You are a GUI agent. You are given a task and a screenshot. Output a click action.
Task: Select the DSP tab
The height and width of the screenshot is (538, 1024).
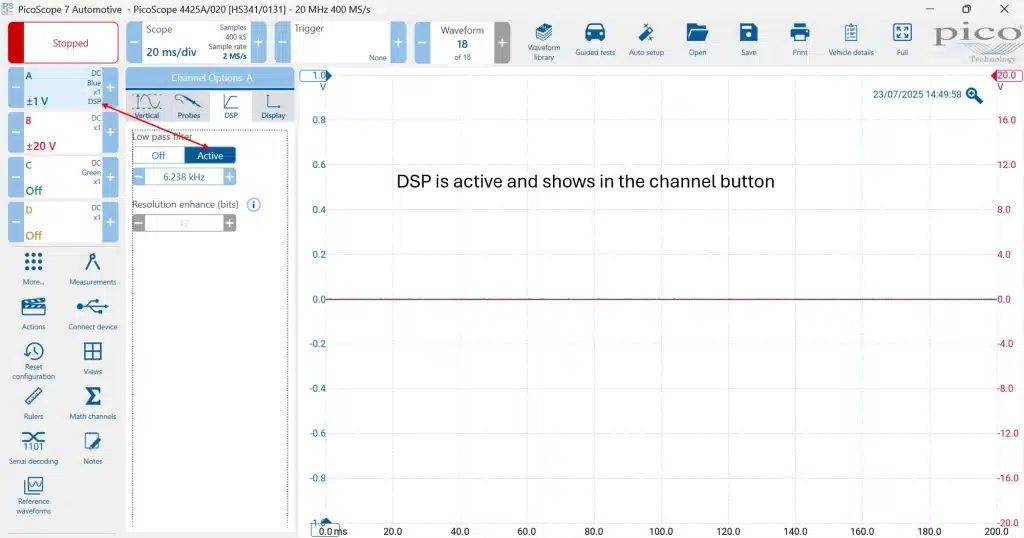[x=231, y=106]
